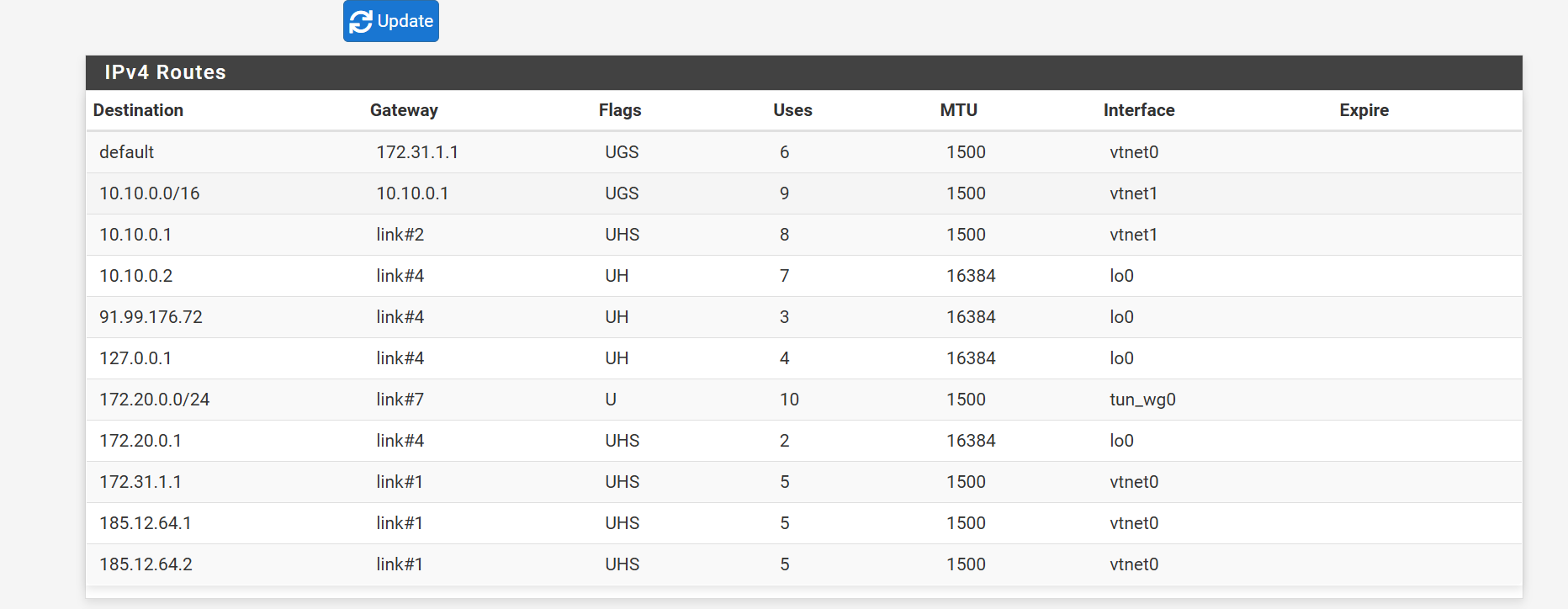Click Uses value 9
Screen dimensions: 1568x609
point(784,193)
